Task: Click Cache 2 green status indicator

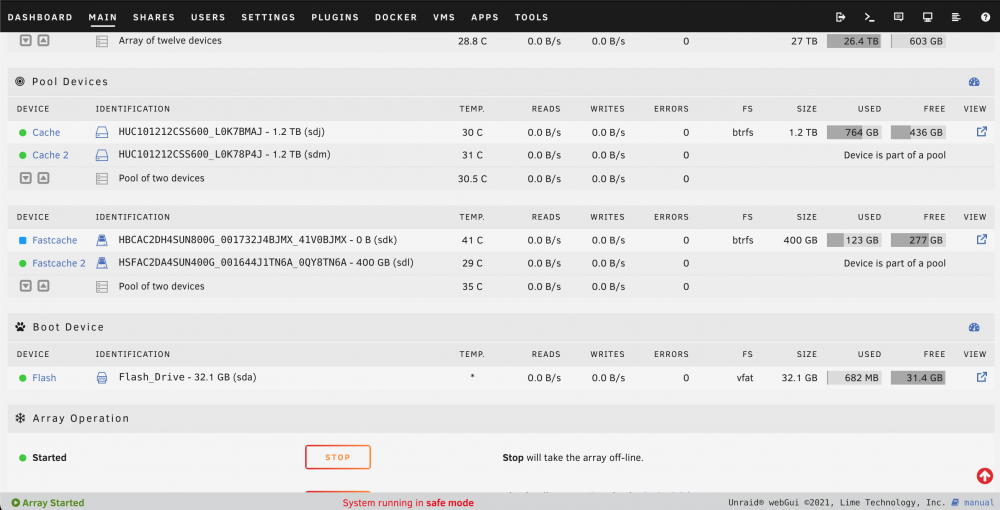Action: click(22, 156)
